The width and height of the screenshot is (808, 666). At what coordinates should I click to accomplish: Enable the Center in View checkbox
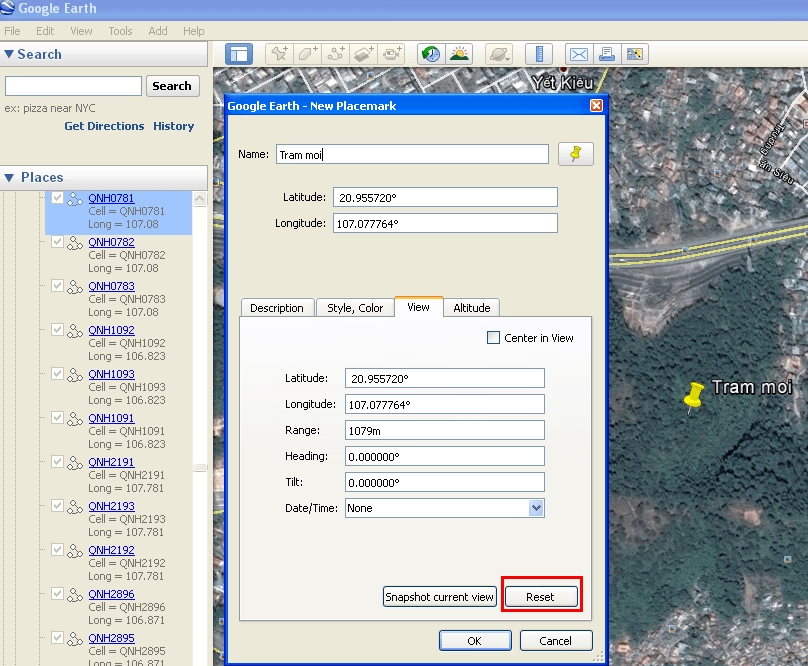(493, 338)
